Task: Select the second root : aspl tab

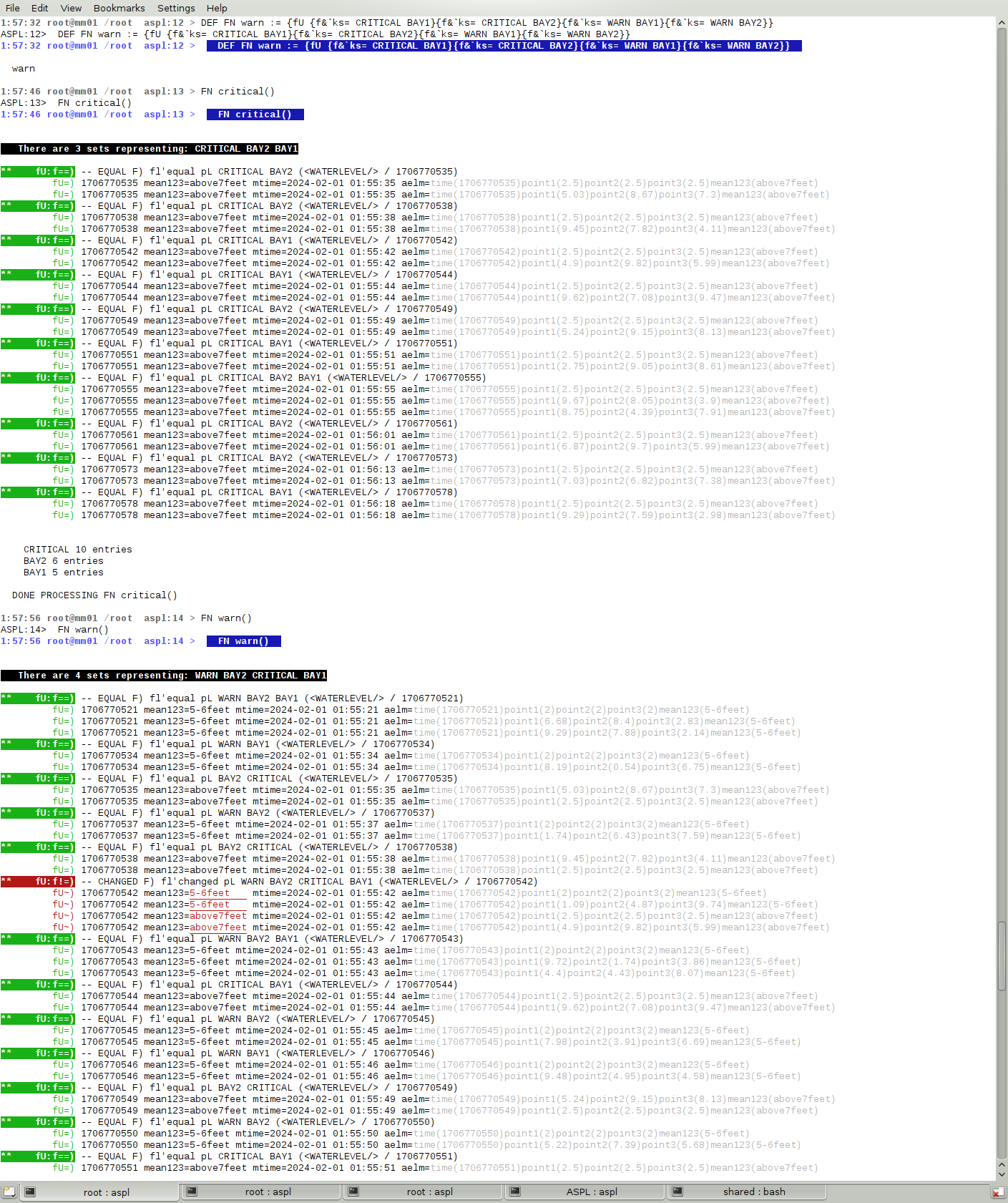Action: click(268, 1192)
